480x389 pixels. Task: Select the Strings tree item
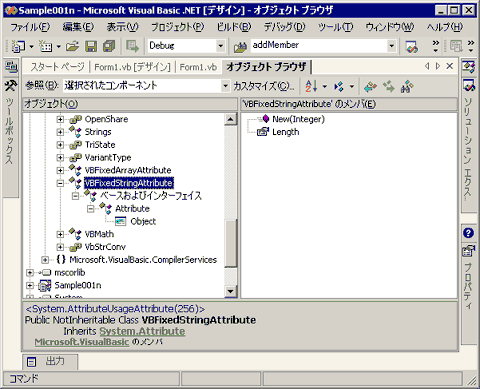pyautogui.click(x=98, y=132)
